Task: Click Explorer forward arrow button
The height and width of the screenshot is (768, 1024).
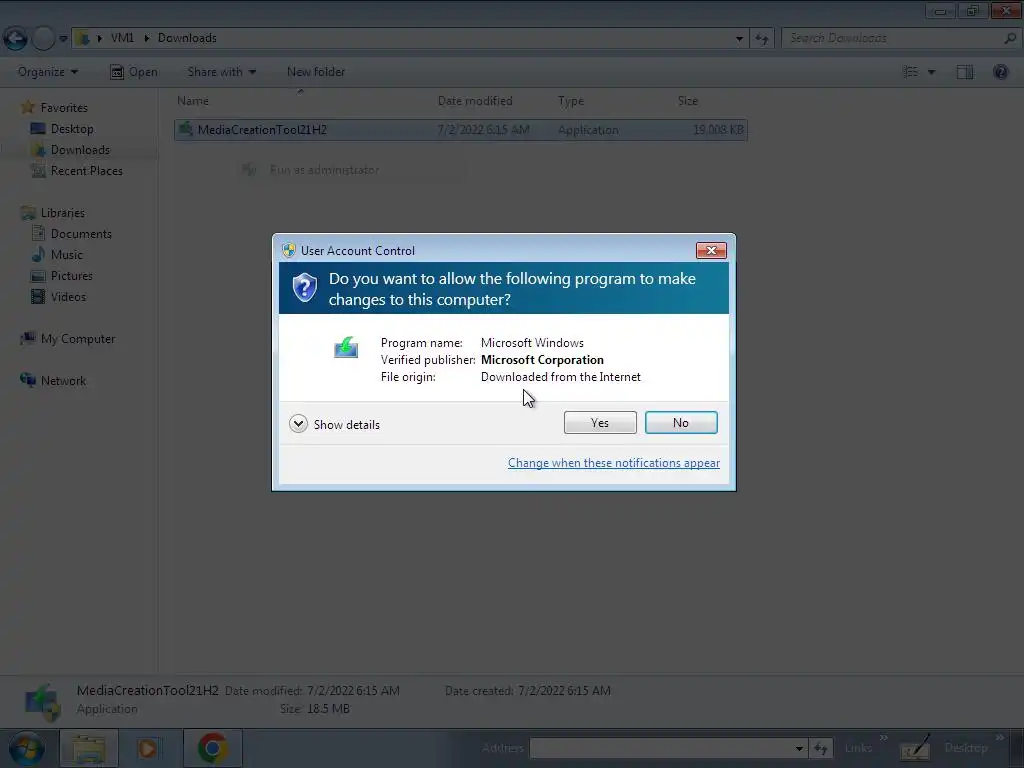Action: coord(43,38)
